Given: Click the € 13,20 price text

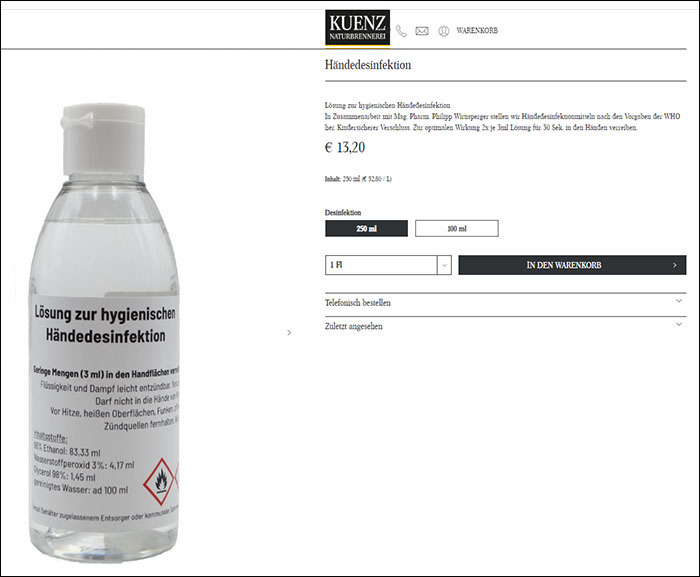Looking at the screenshot, I should [x=345, y=147].
